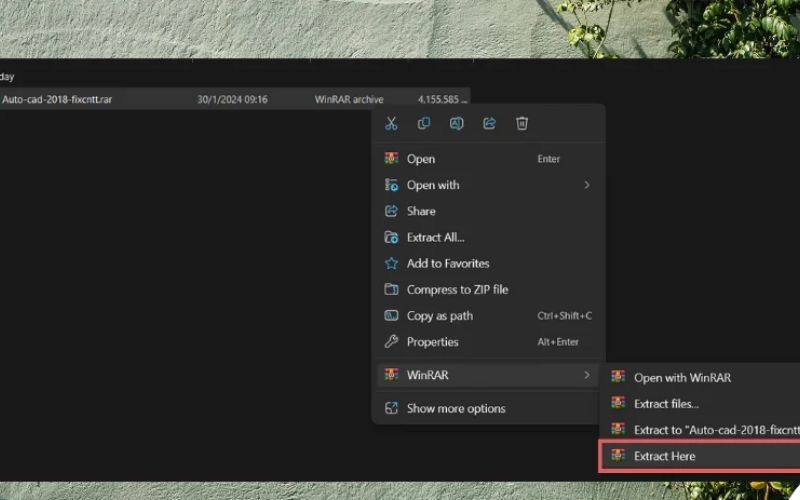Click the WinRAR icon beside Open
This screenshot has height=500, width=800.
pyautogui.click(x=391, y=158)
